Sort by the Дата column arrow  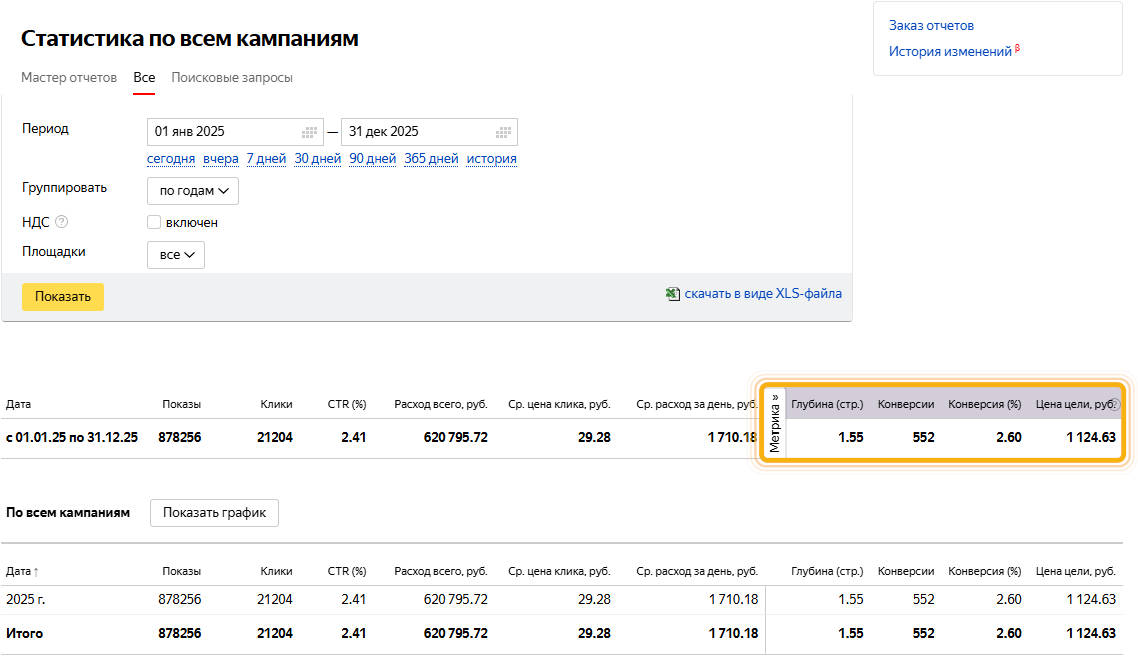click(36, 572)
